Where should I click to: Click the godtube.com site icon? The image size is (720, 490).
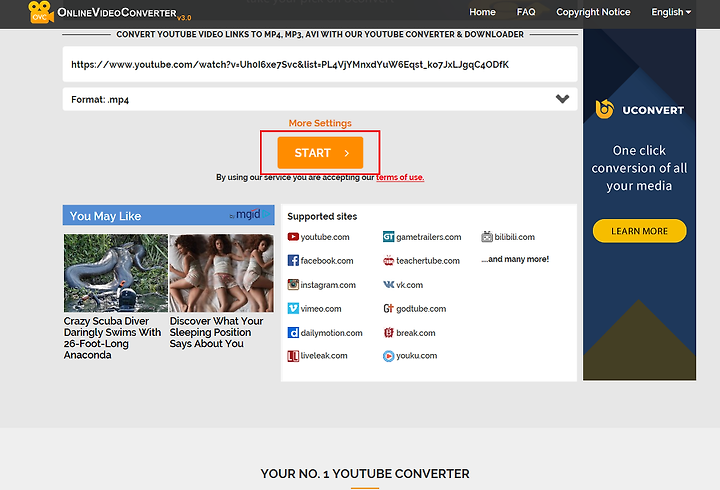[x=388, y=309]
